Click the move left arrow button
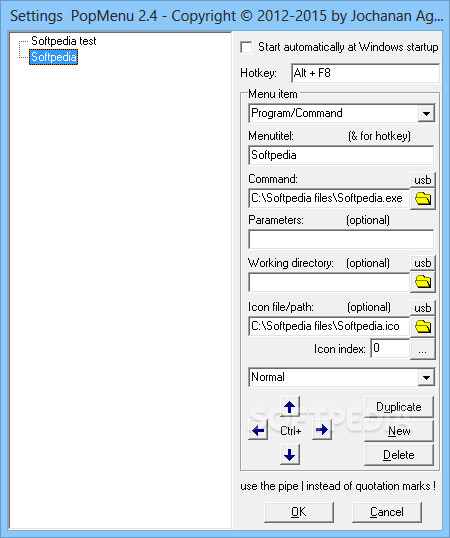Screen dimensions: 450x538 click(x=258, y=430)
